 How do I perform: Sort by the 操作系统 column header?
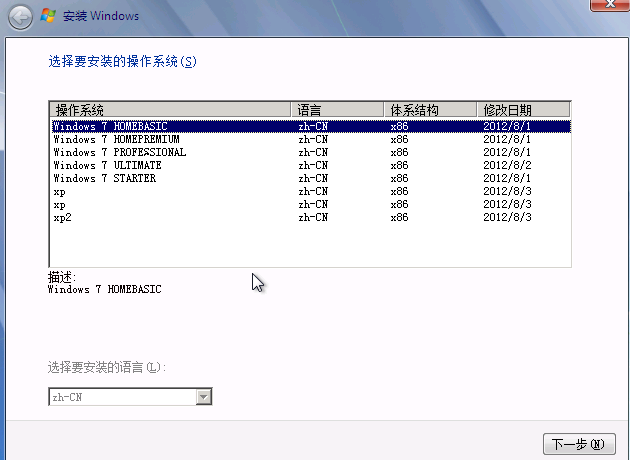coord(170,110)
